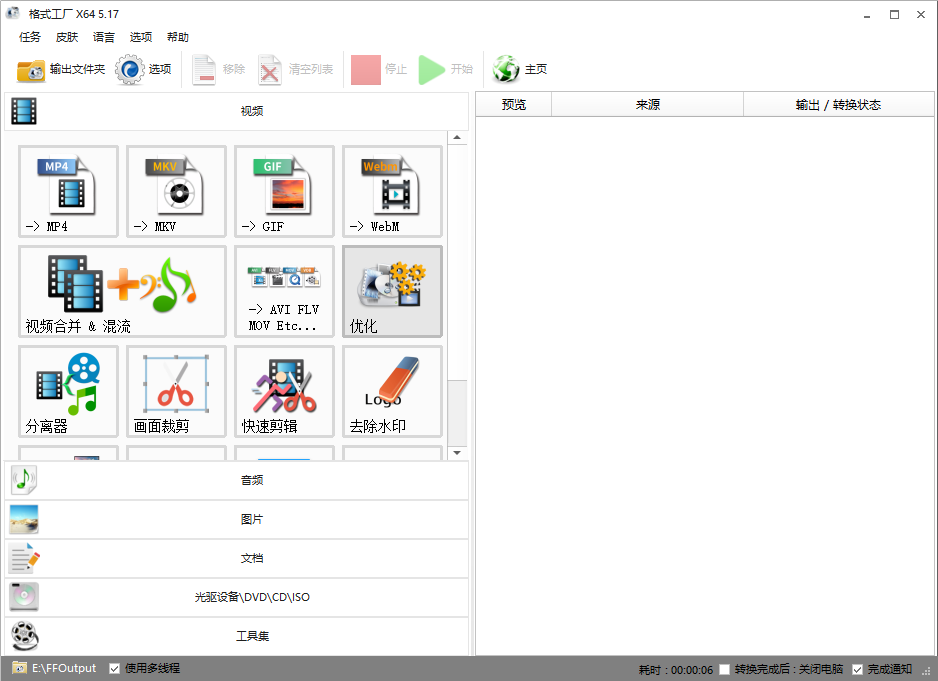Viewport: 938px width, 681px height.
Task: Select the MP4 conversion icon
Action: point(68,191)
